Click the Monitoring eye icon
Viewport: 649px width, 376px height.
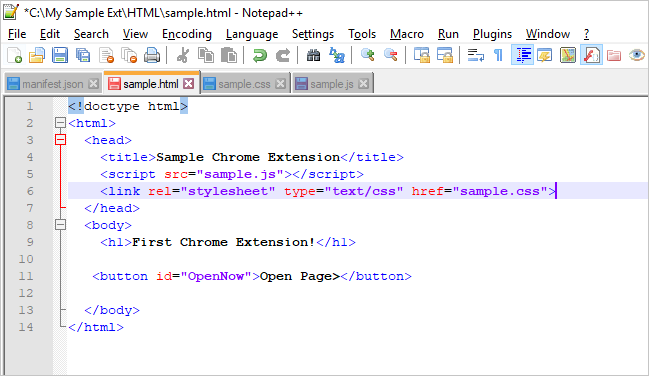637,55
